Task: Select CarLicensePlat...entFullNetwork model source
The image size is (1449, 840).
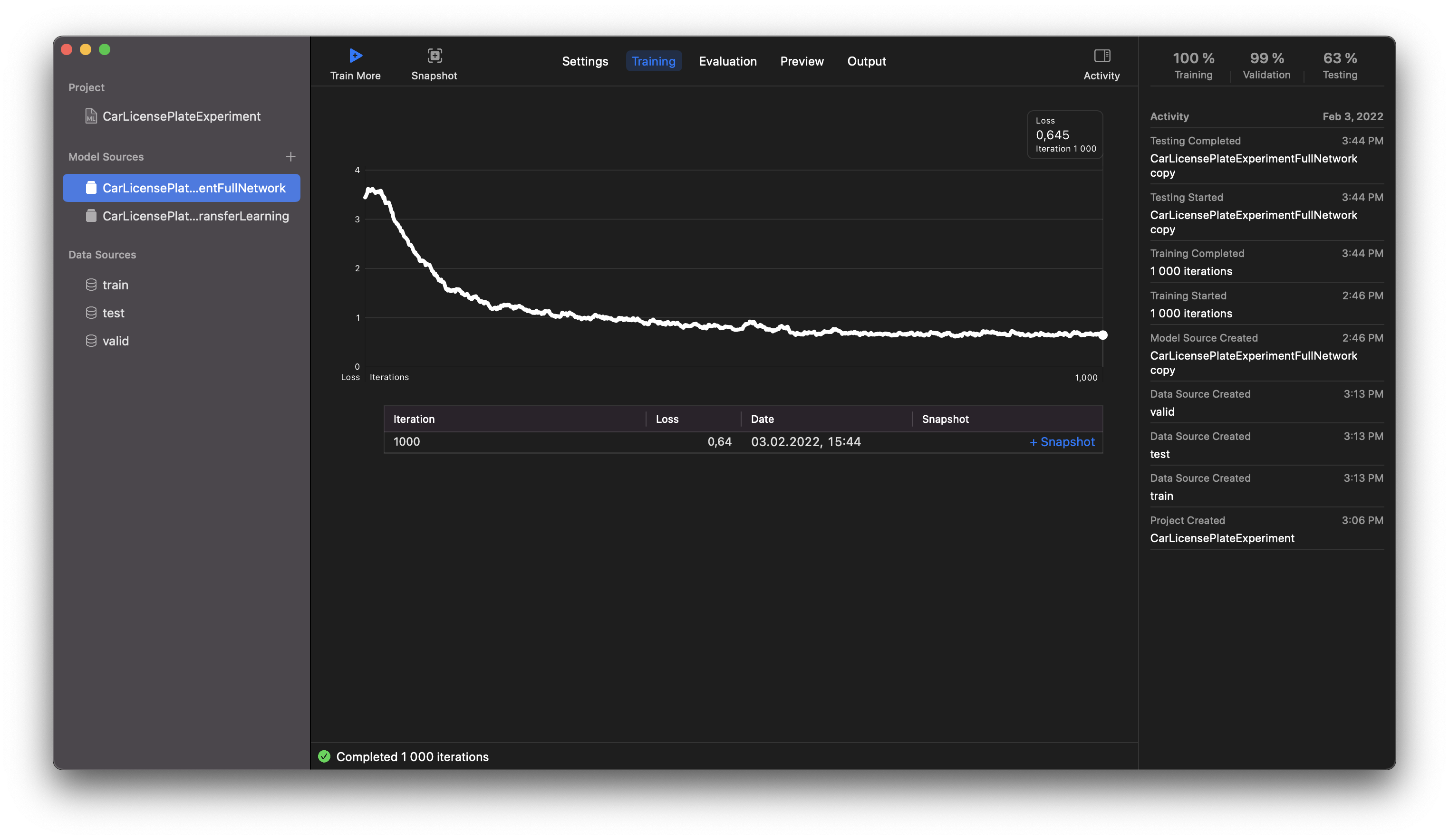Action: pyautogui.click(x=181, y=188)
